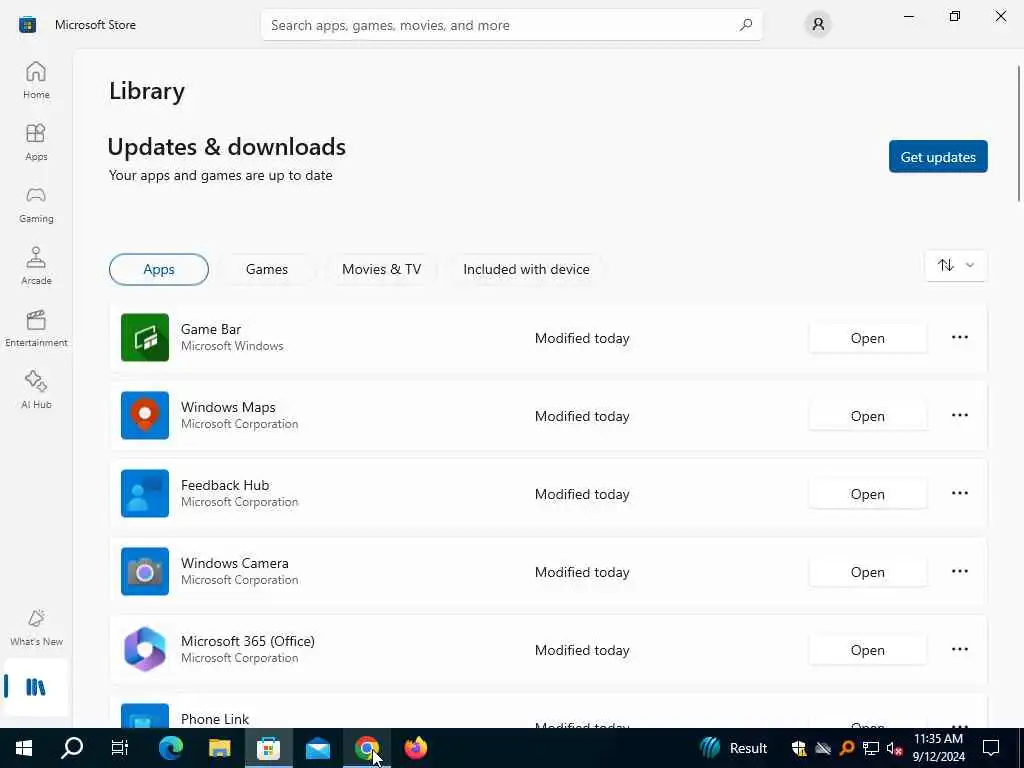Viewport: 1024px width, 768px height.
Task: Open Microsoft 365 with its Open button
Action: point(867,650)
